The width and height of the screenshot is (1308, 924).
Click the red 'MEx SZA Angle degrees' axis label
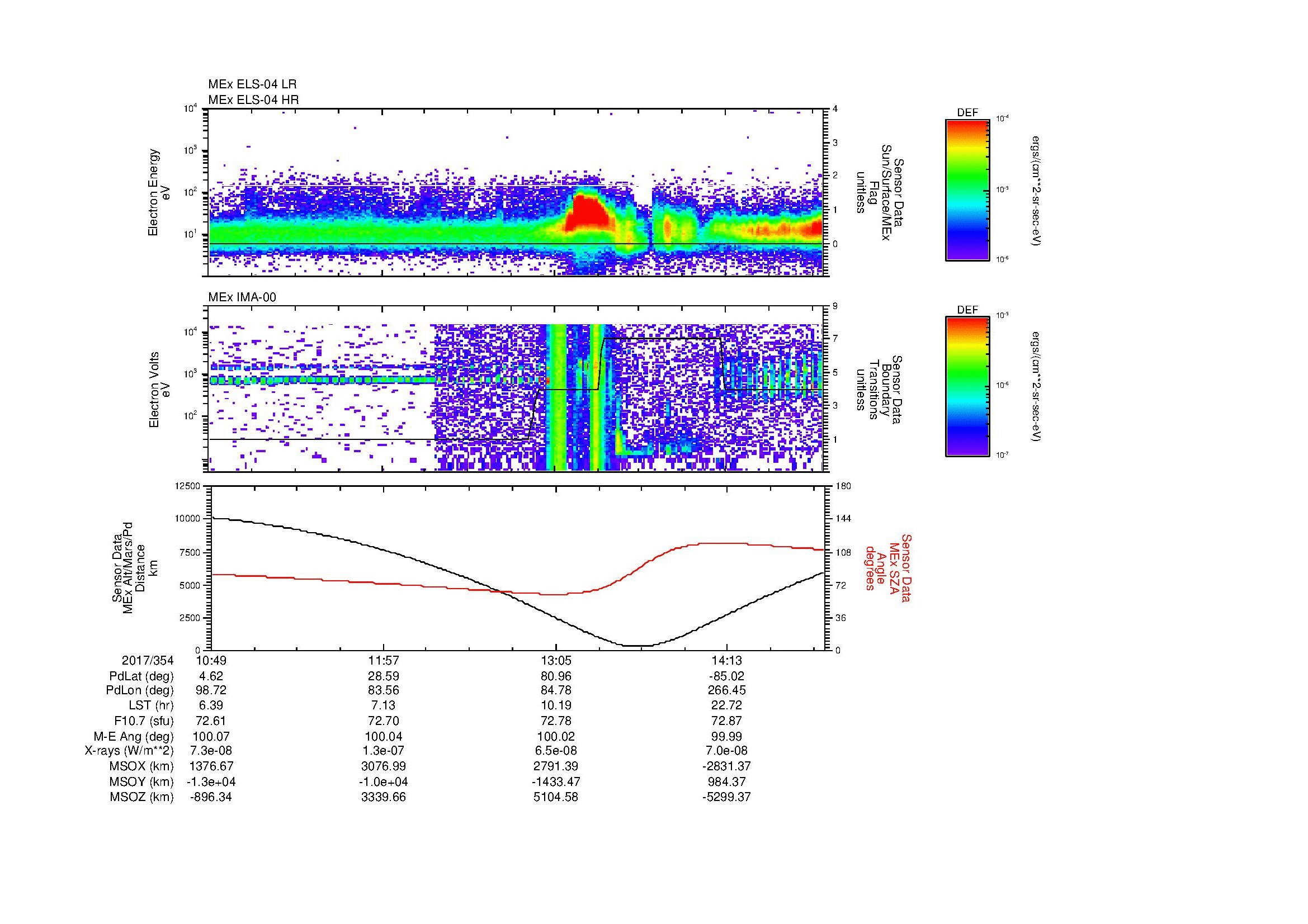click(887, 568)
